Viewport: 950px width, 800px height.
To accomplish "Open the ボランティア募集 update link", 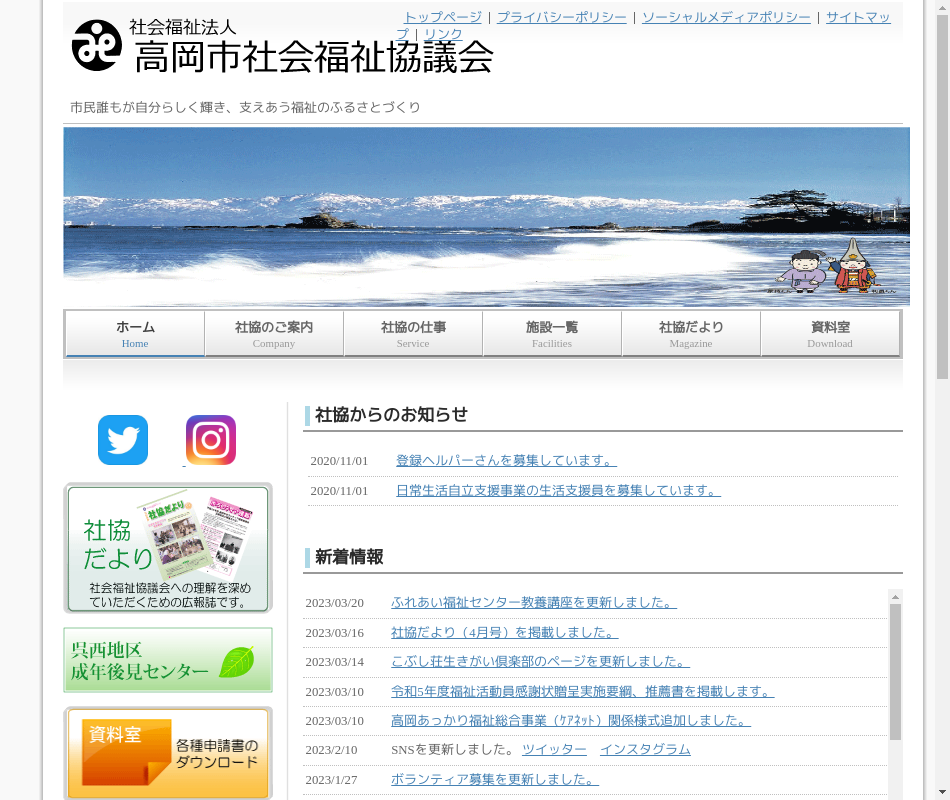I will (495, 780).
